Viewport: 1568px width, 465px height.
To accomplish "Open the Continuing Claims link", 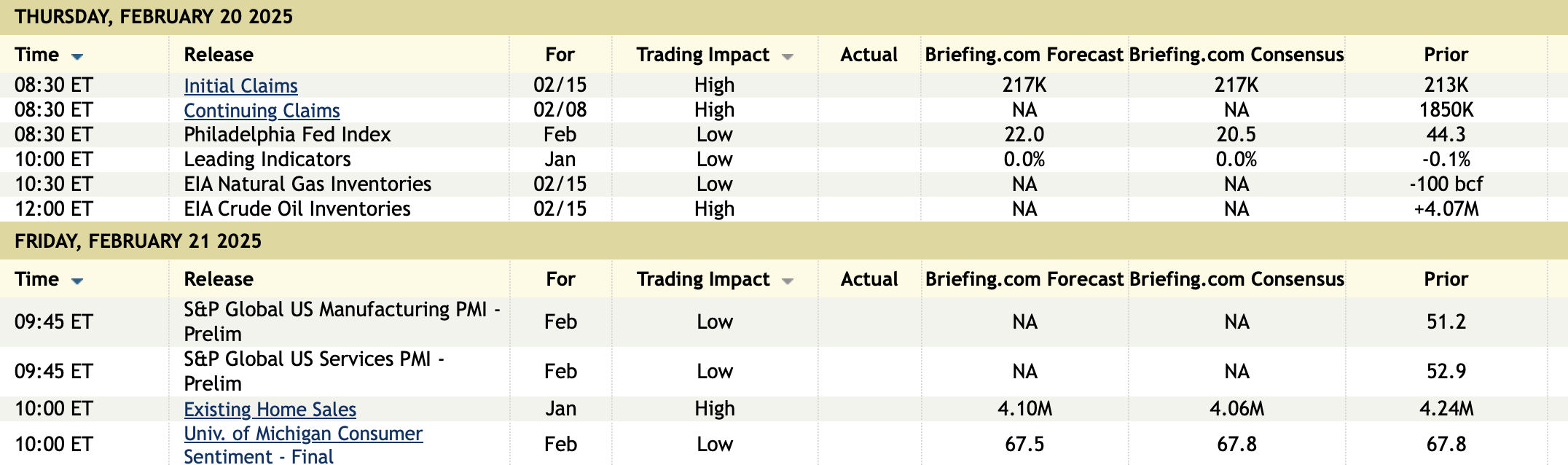I will pyautogui.click(x=262, y=111).
